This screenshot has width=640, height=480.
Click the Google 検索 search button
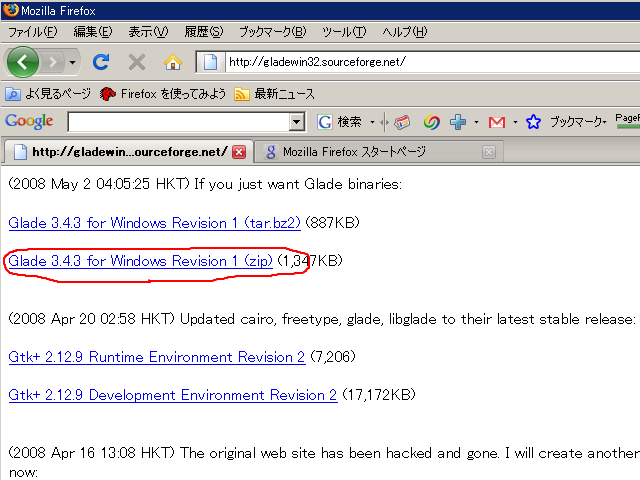(340, 122)
